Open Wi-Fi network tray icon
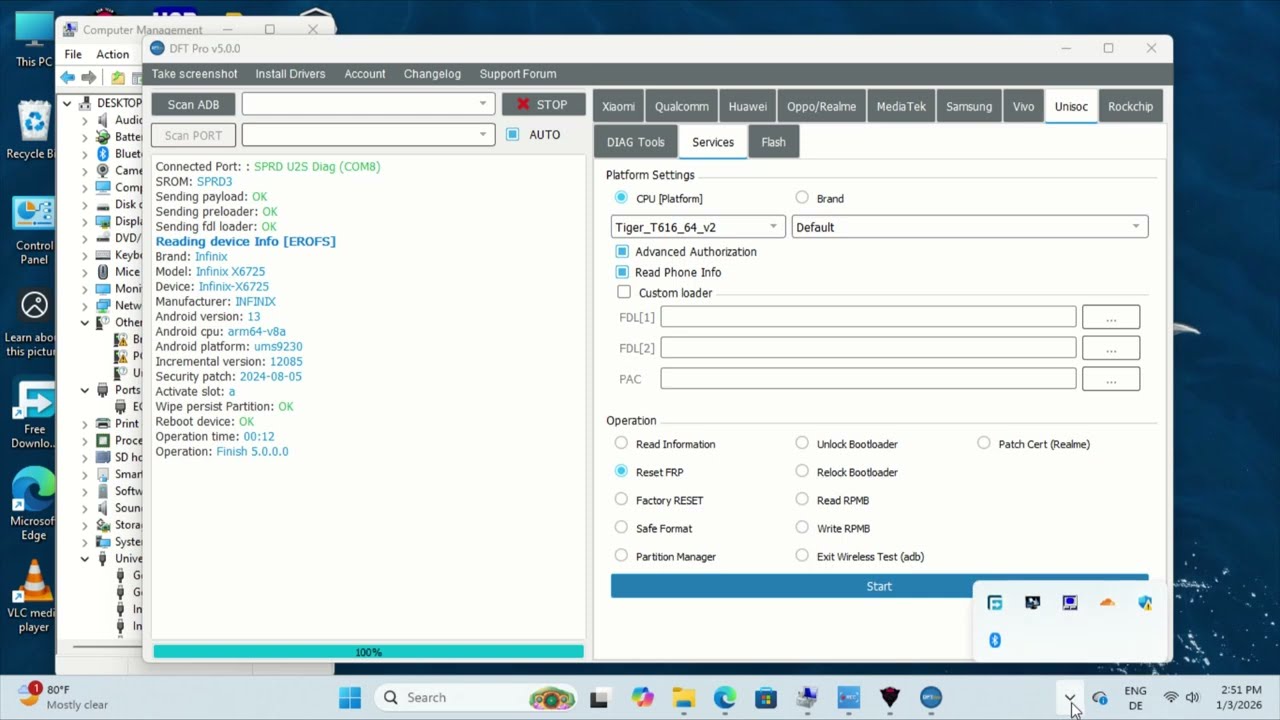 tap(1171, 697)
